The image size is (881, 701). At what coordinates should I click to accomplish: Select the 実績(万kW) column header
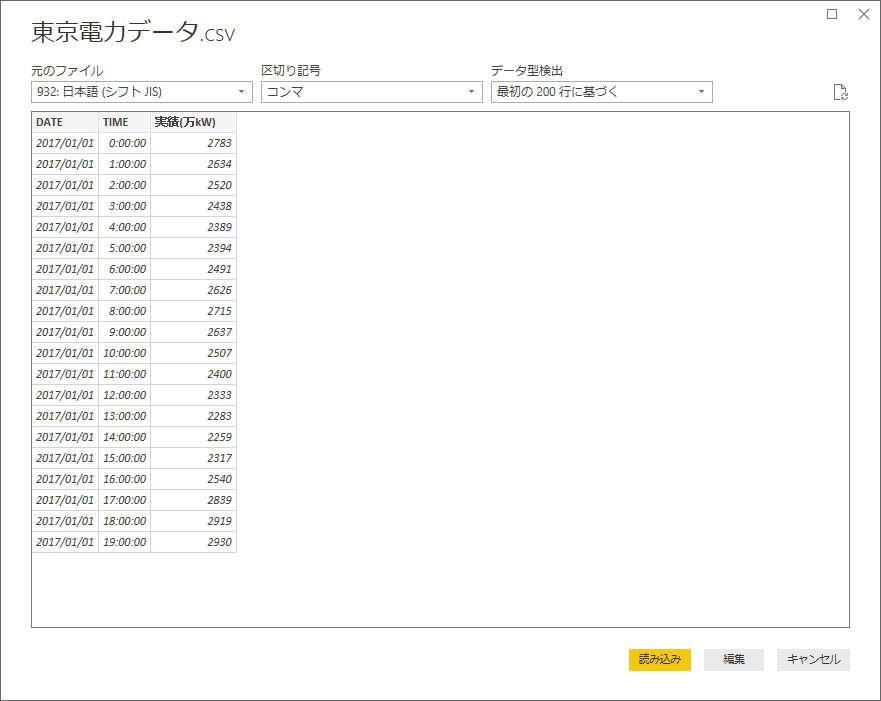click(193, 122)
